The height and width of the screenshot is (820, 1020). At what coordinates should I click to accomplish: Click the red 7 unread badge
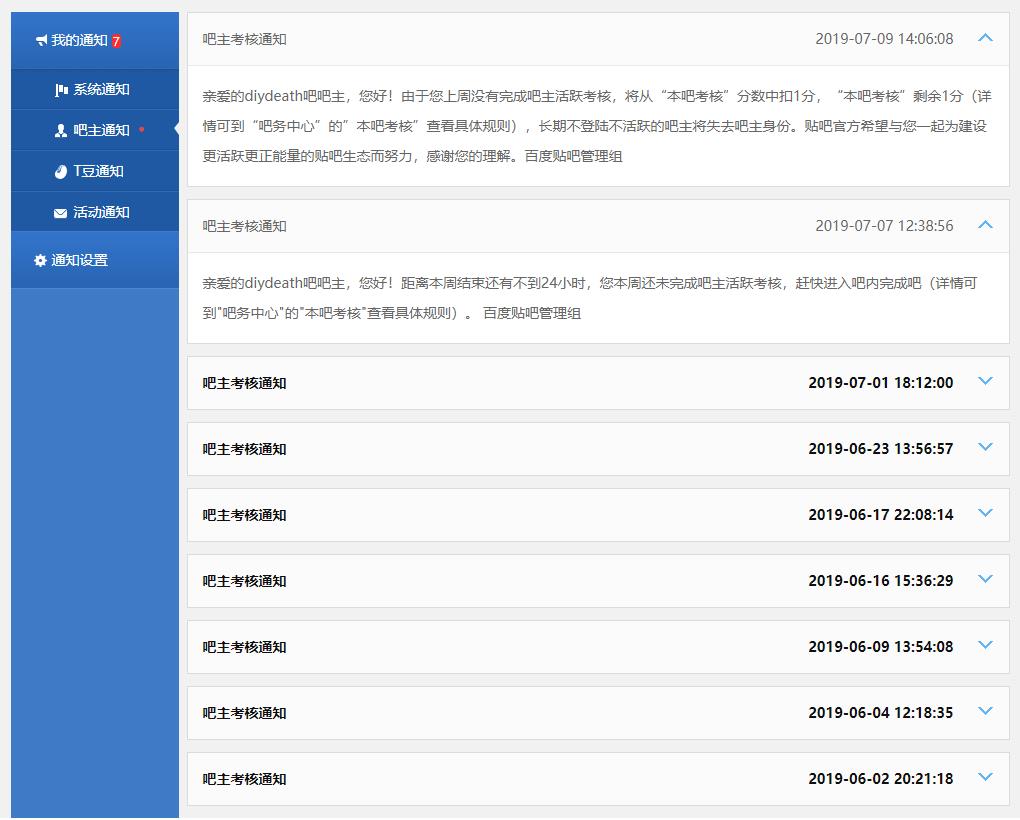(x=116, y=41)
